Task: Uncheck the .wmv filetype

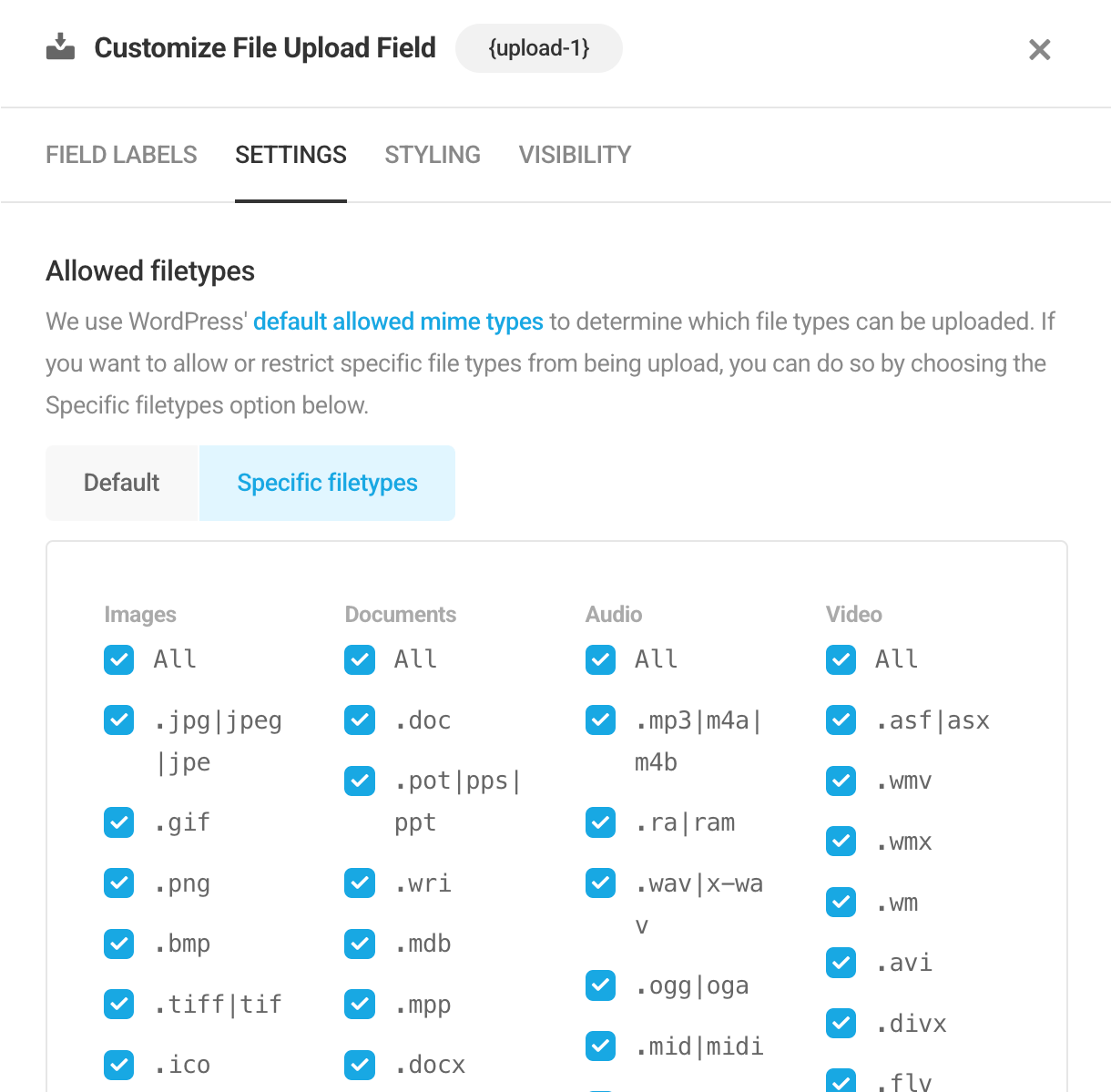Action: pos(841,781)
